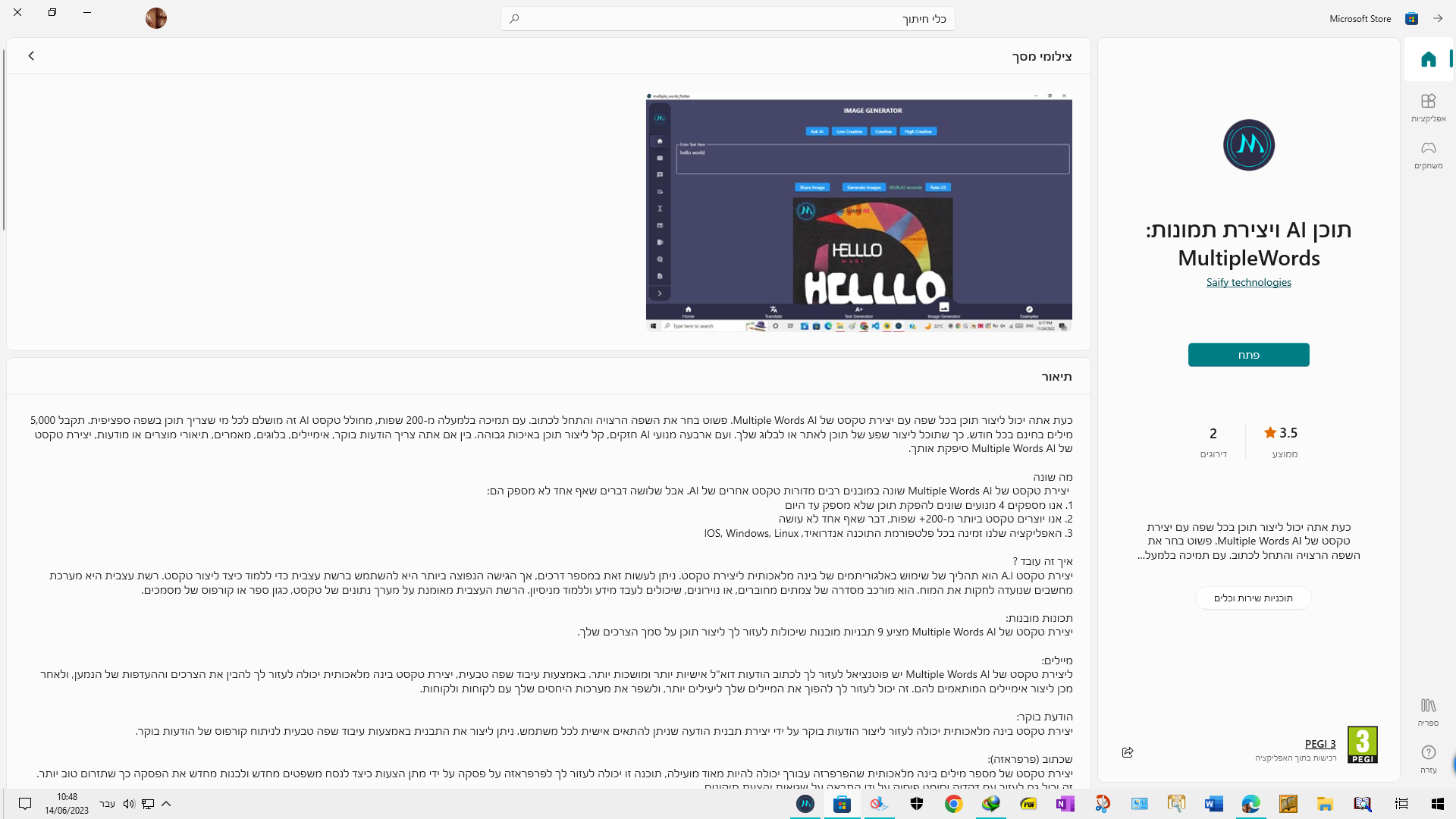Click the 2 ratings count
This screenshot has width=1456, height=819.
tap(1213, 433)
